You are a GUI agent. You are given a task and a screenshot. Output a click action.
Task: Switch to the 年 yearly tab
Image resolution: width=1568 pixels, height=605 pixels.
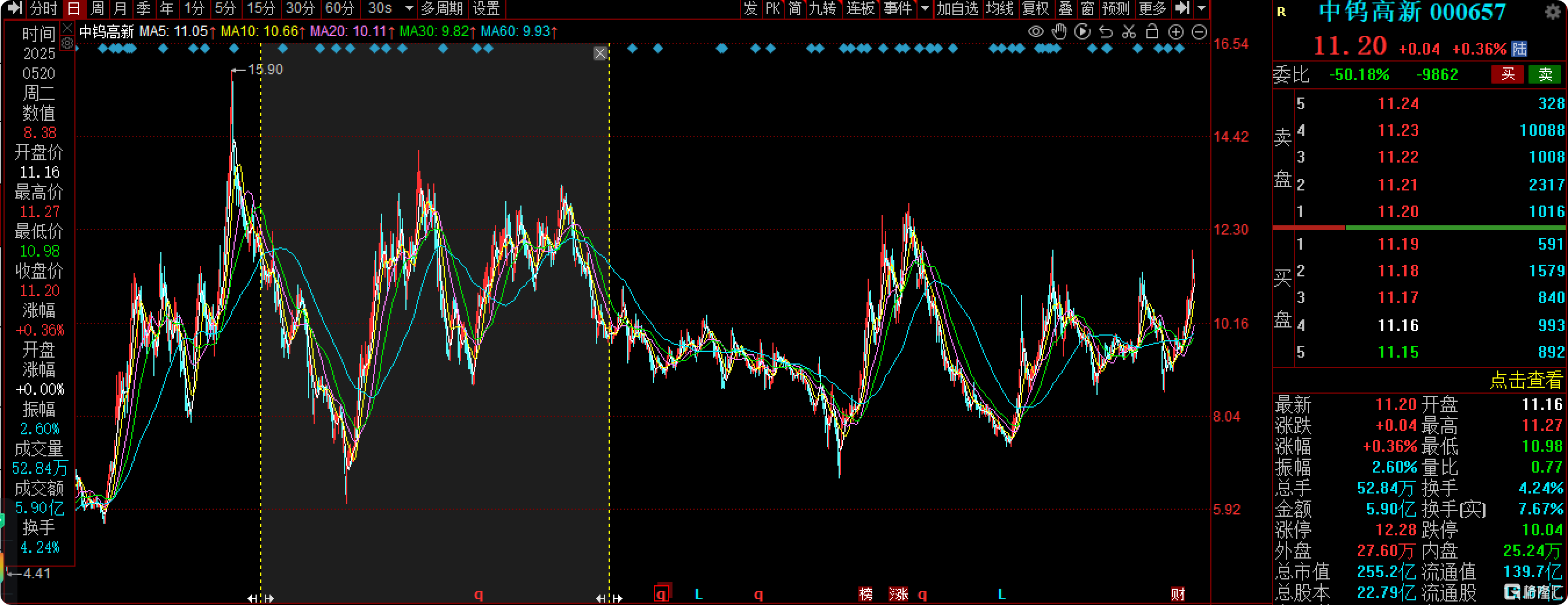click(x=166, y=9)
